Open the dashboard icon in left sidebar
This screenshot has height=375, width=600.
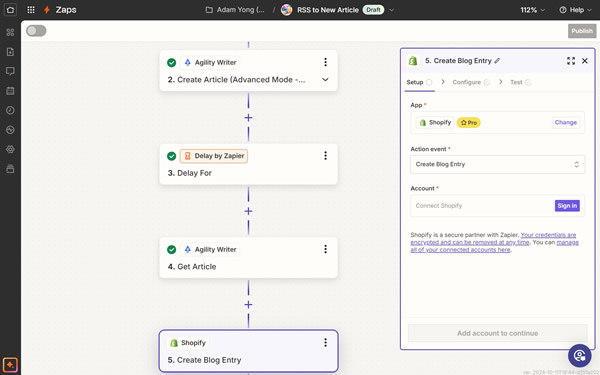(10, 32)
